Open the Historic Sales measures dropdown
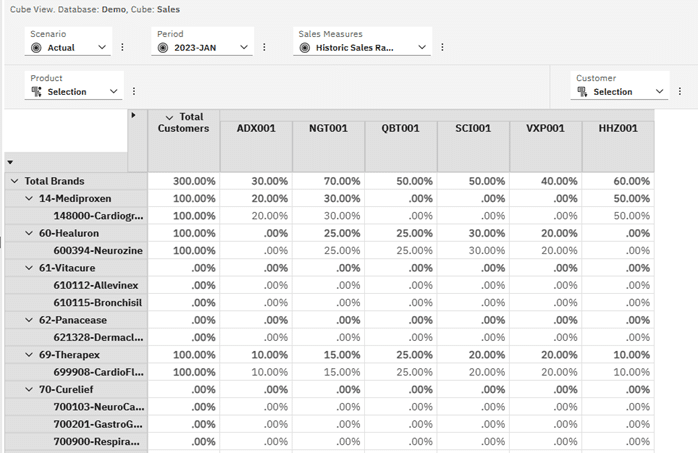The image size is (698, 453). (422, 47)
